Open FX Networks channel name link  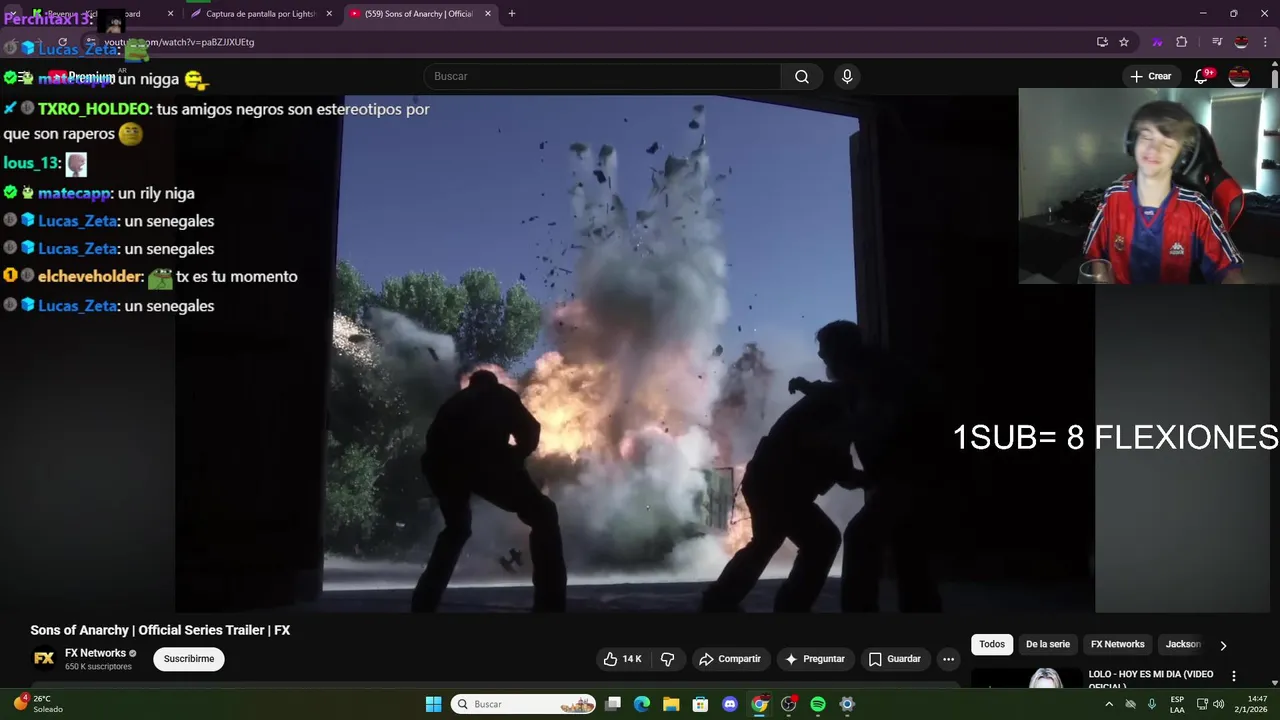click(x=96, y=653)
